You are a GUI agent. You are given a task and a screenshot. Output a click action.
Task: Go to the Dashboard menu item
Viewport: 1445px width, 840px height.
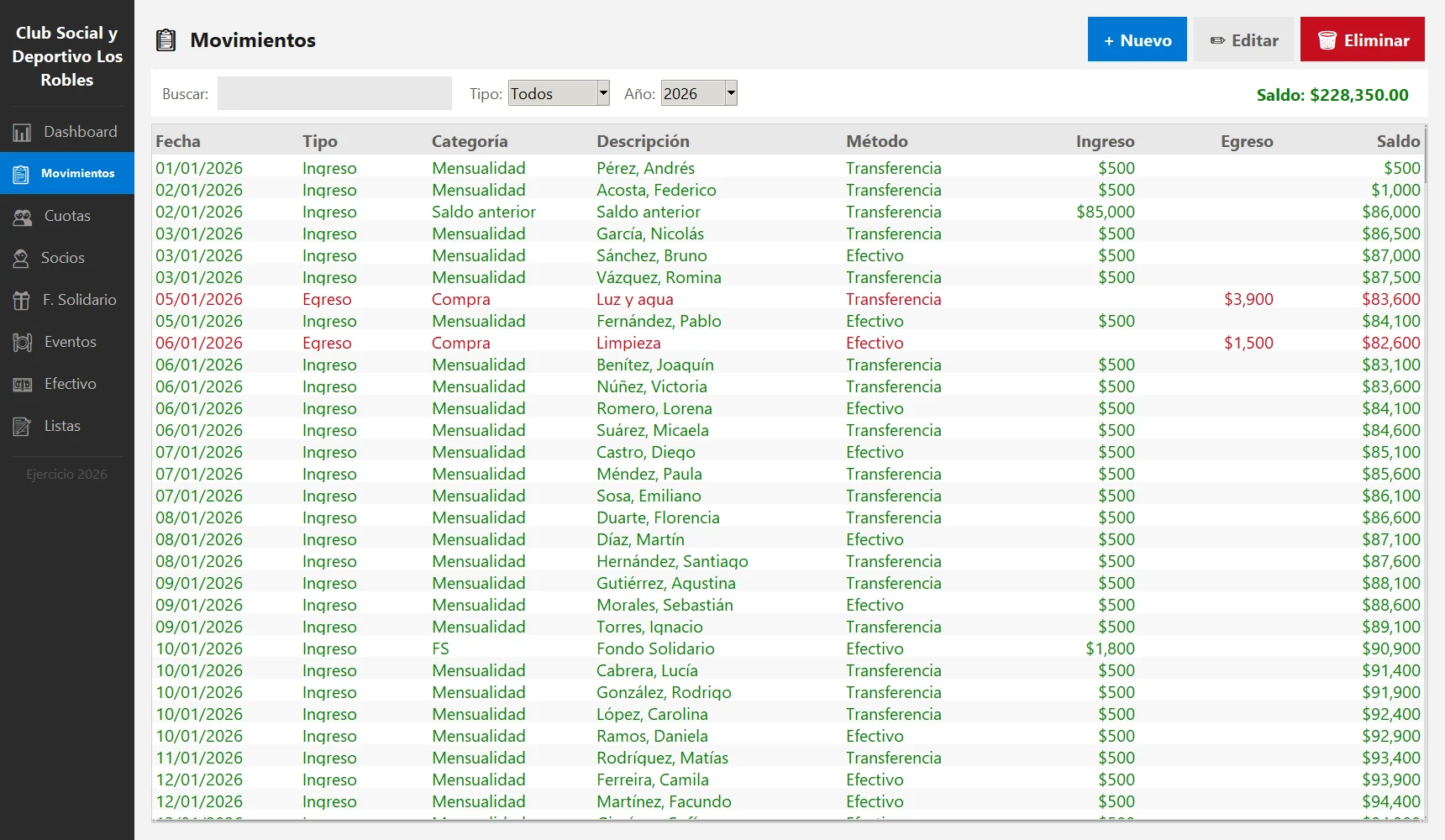(67, 132)
